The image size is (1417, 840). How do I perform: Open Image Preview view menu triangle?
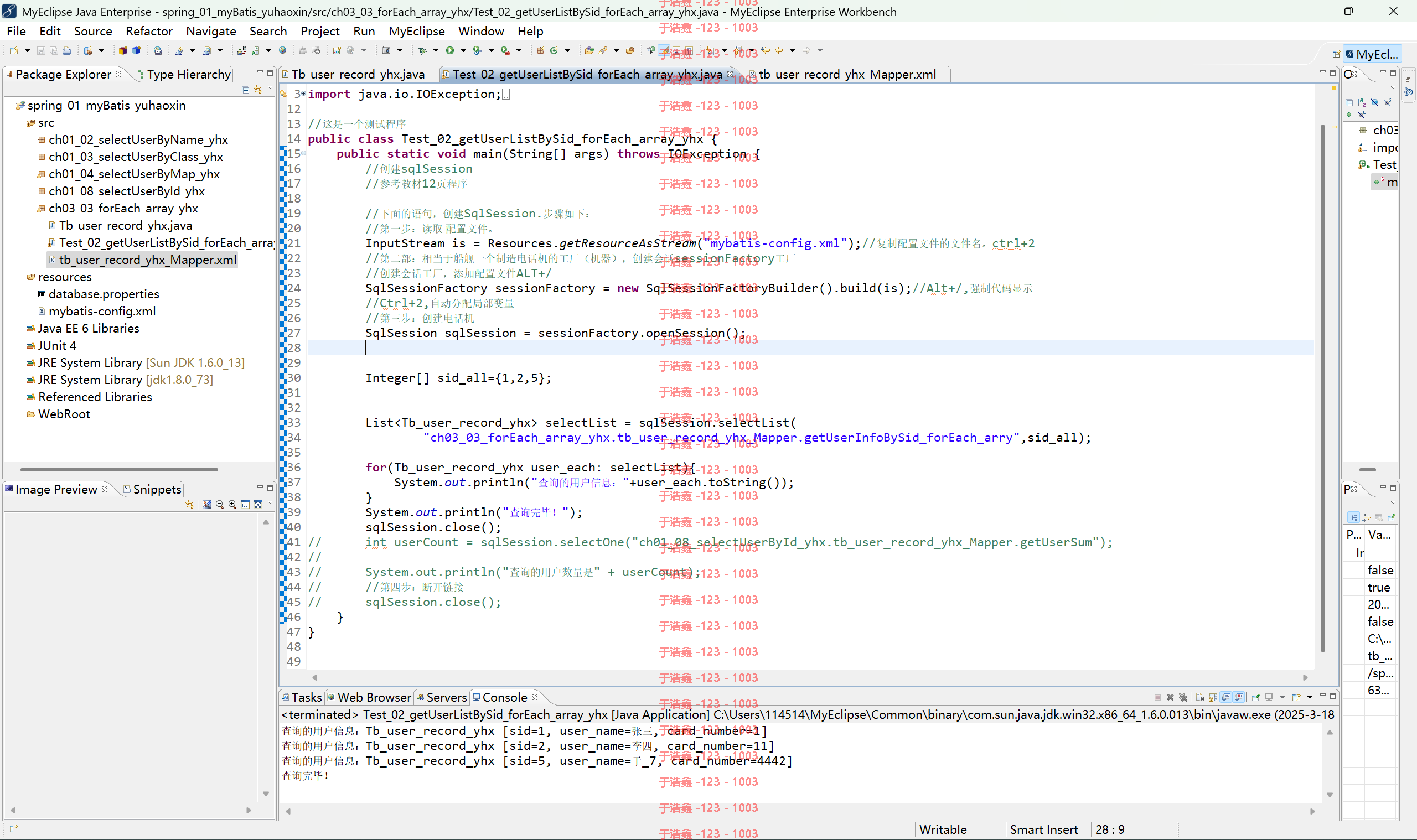point(270,502)
